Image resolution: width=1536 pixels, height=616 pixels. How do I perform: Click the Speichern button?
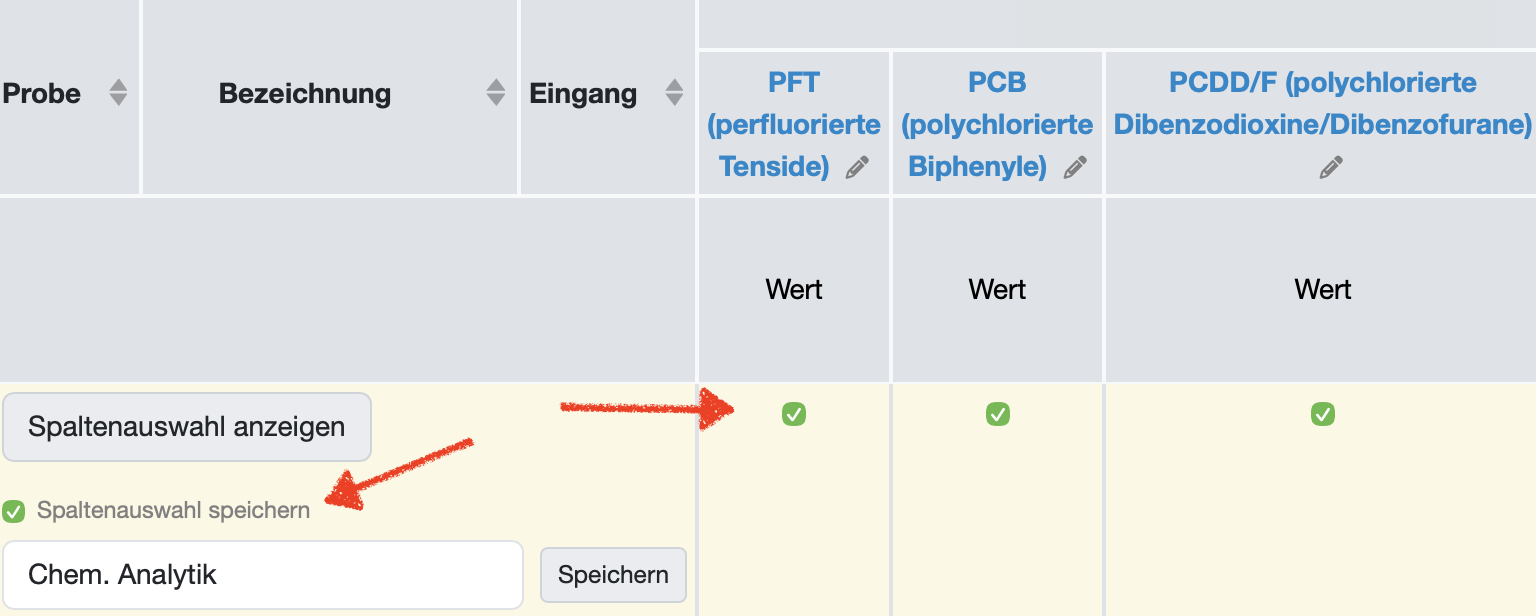613,575
